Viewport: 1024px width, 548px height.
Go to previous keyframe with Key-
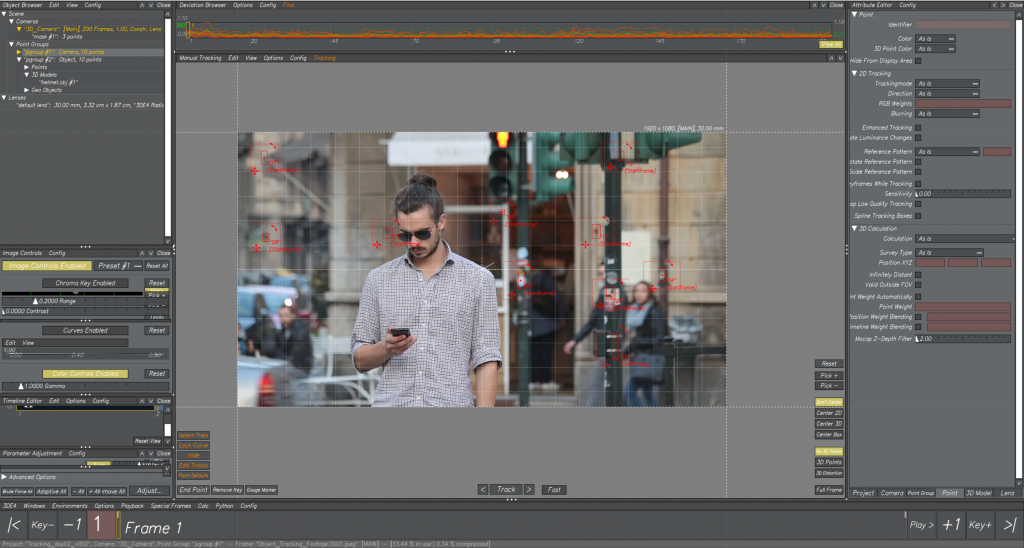tap(42, 526)
